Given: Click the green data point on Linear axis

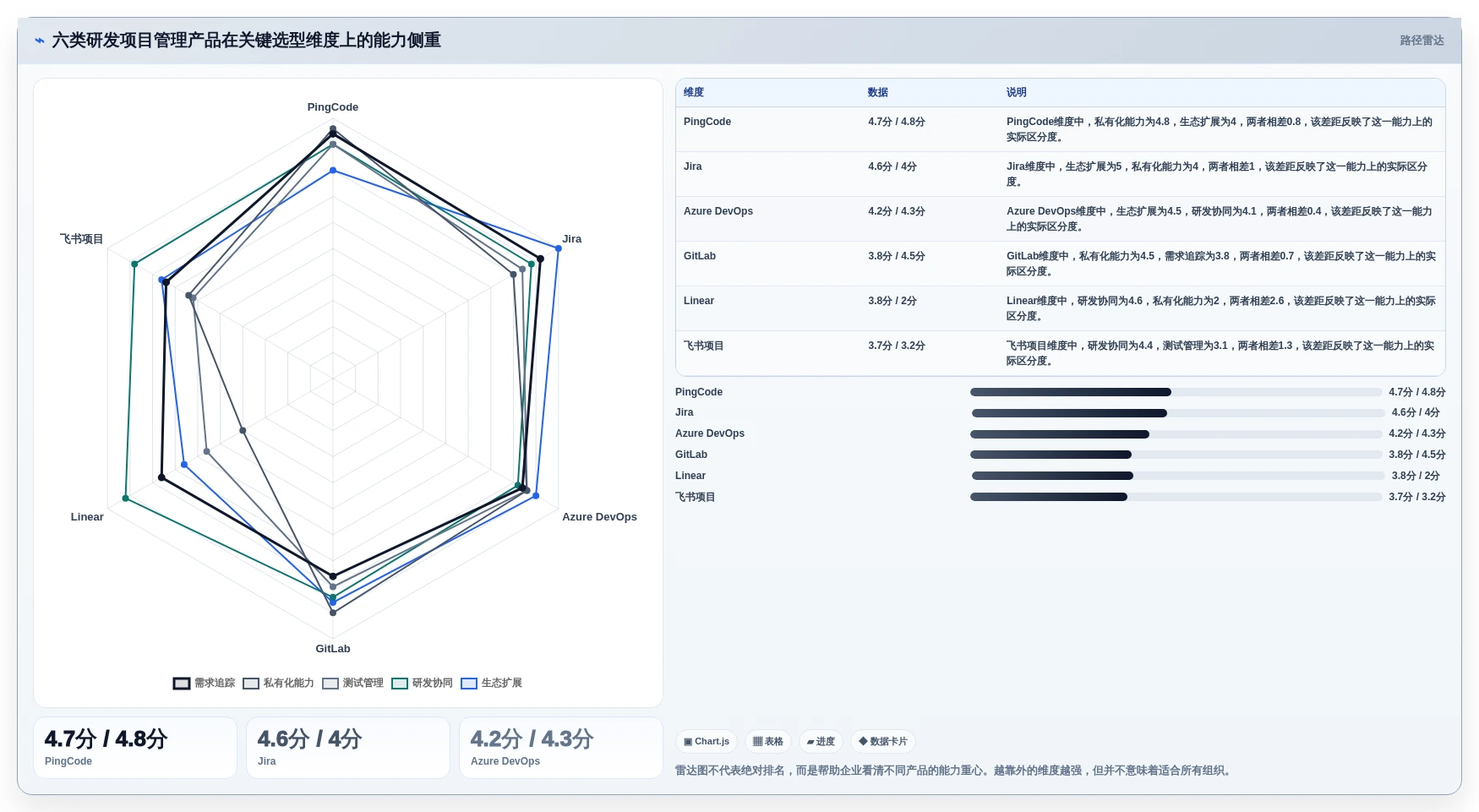Looking at the screenshot, I should coord(125,499).
